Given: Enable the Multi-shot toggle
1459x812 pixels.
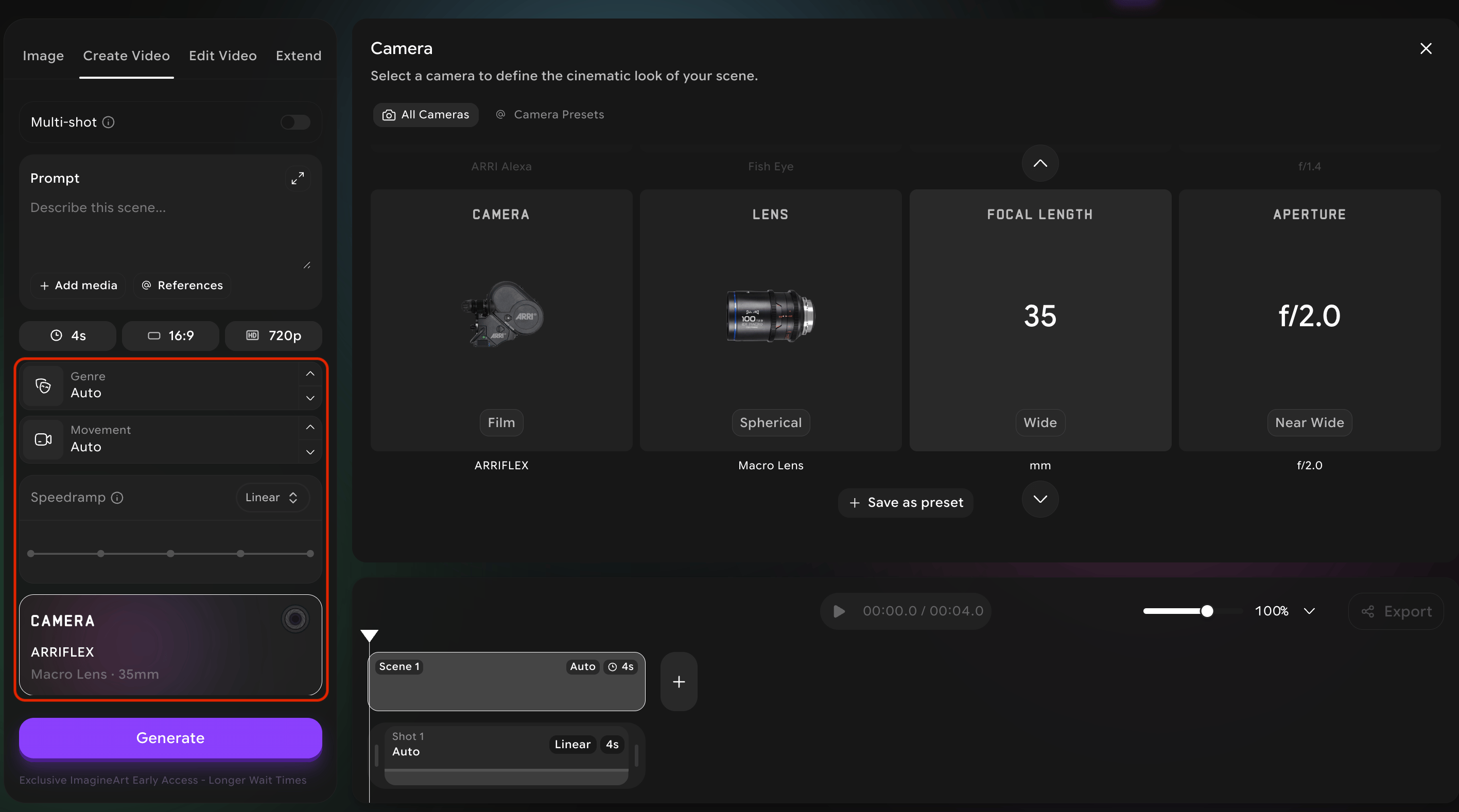Looking at the screenshot, I should point(295,122).
